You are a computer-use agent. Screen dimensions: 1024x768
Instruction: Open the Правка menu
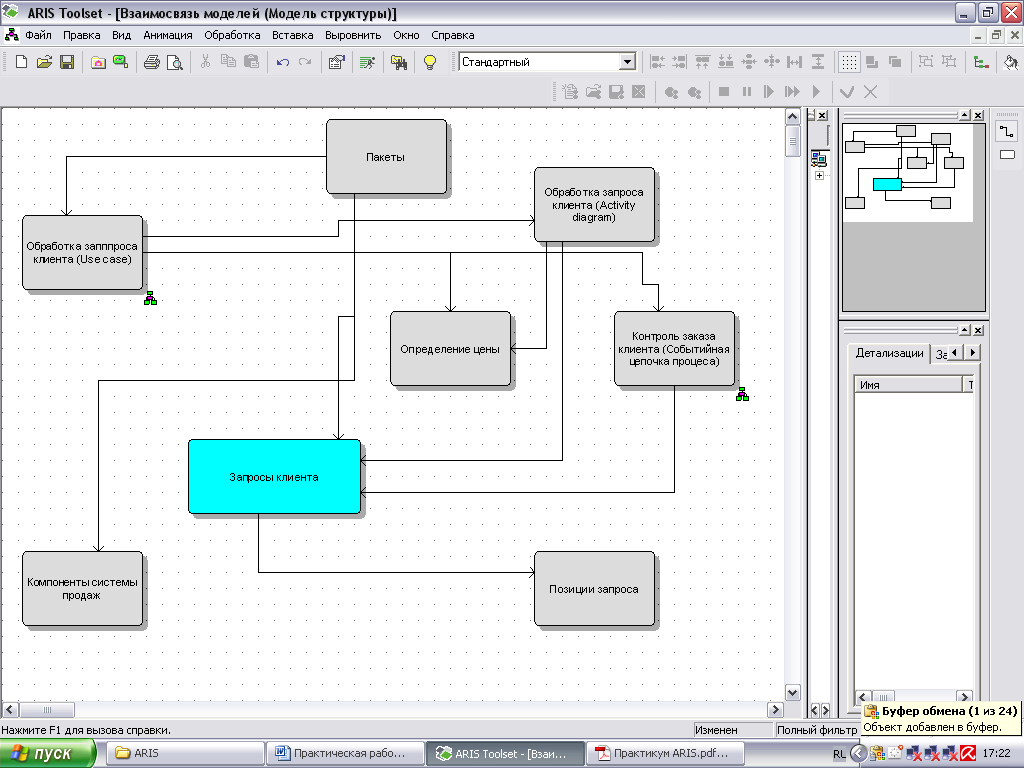[82, 35]
